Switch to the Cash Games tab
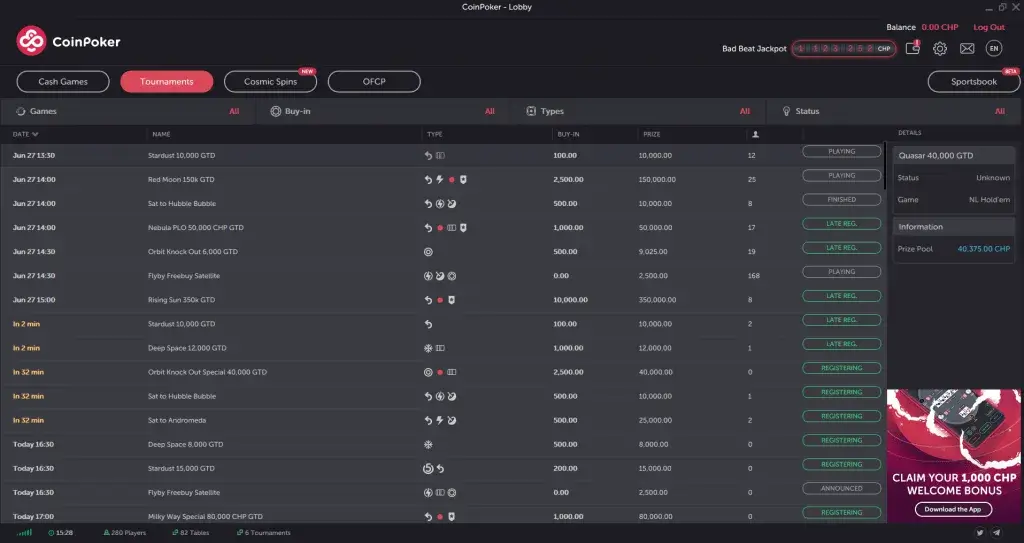Image resolution: width=1024 pixels, height=543 pixels. [63, 82]
